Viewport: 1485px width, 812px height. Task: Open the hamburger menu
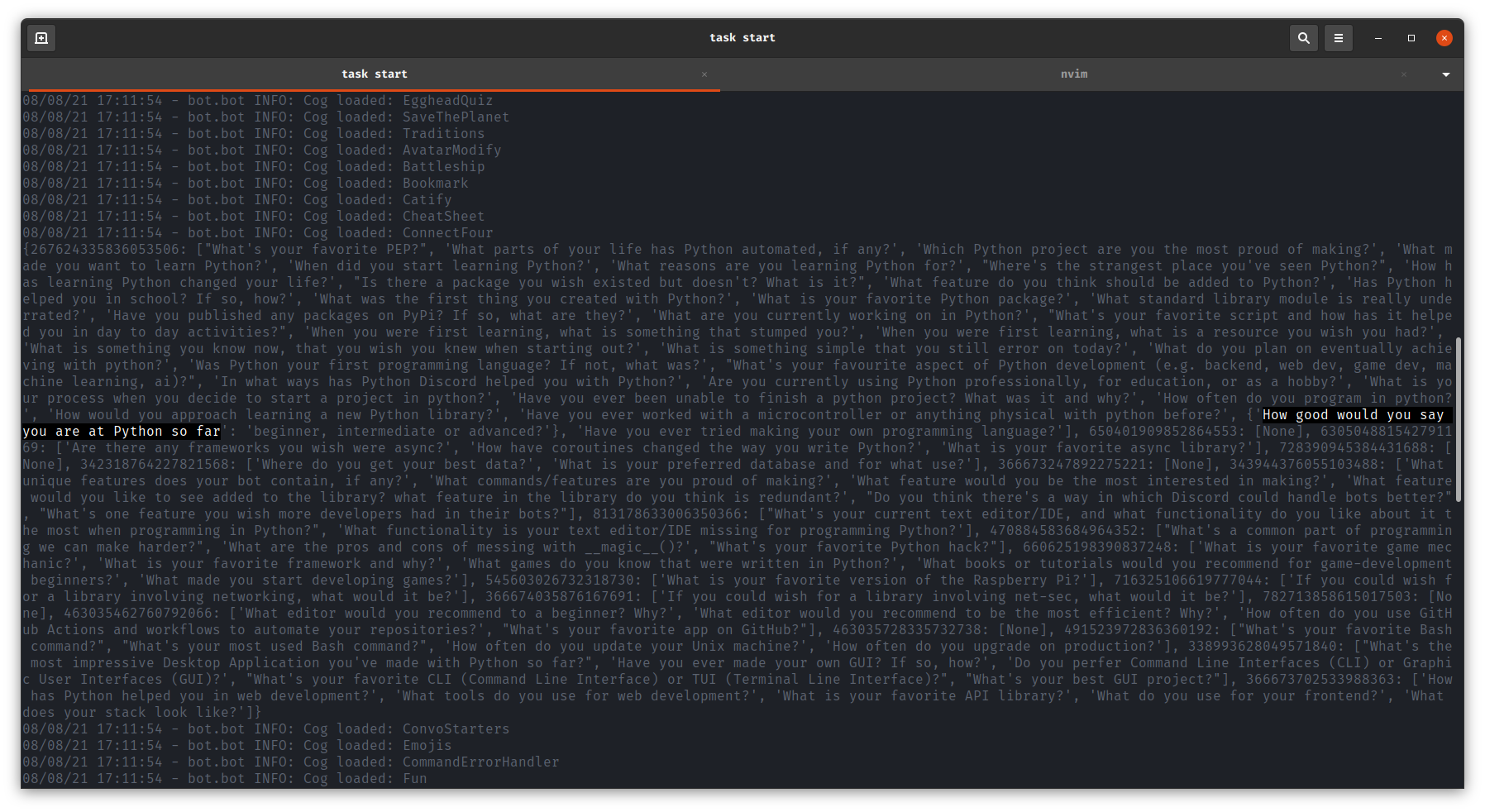point(1339,38)
